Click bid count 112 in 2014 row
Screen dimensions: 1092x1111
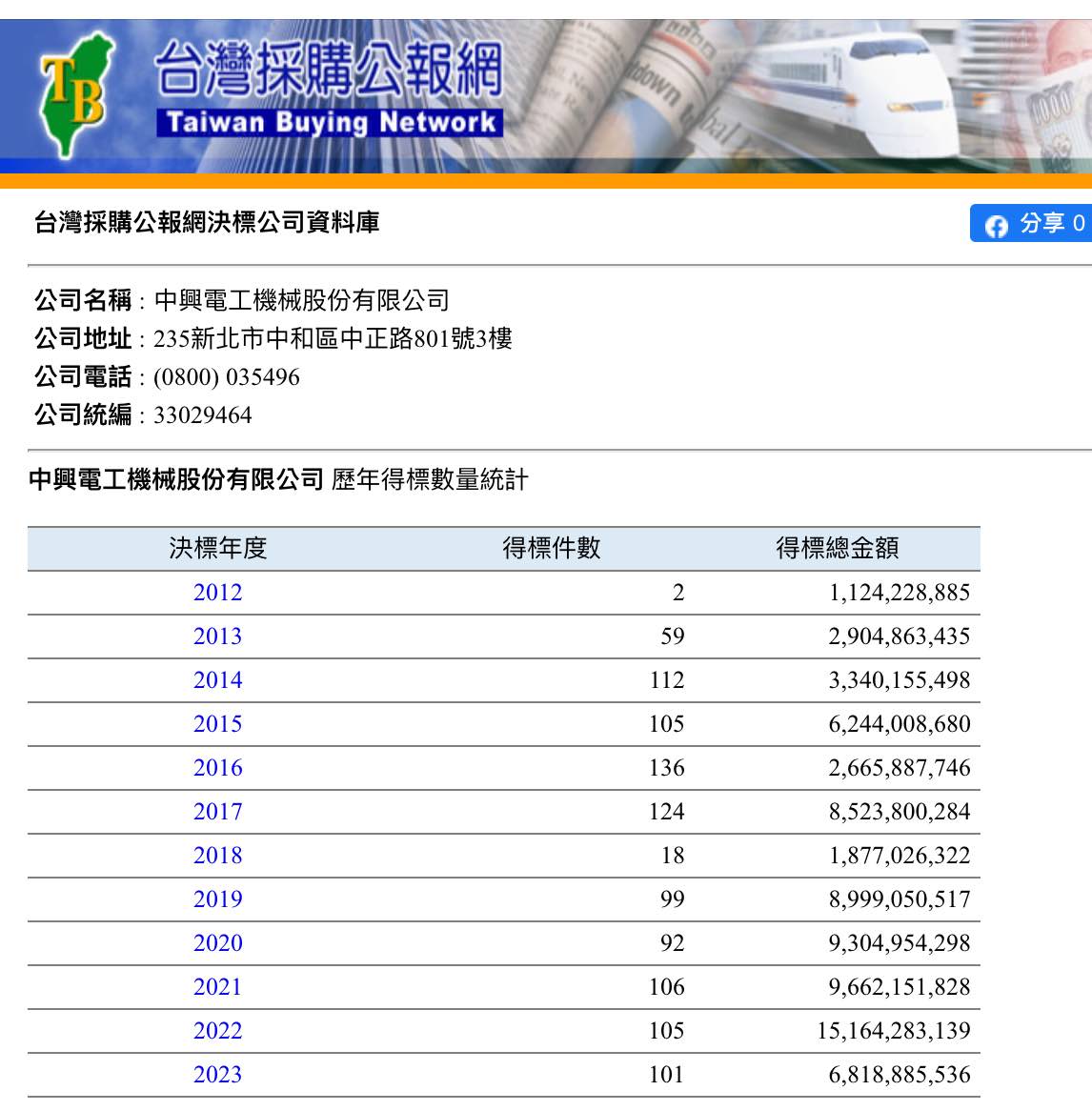coord(667,680)
